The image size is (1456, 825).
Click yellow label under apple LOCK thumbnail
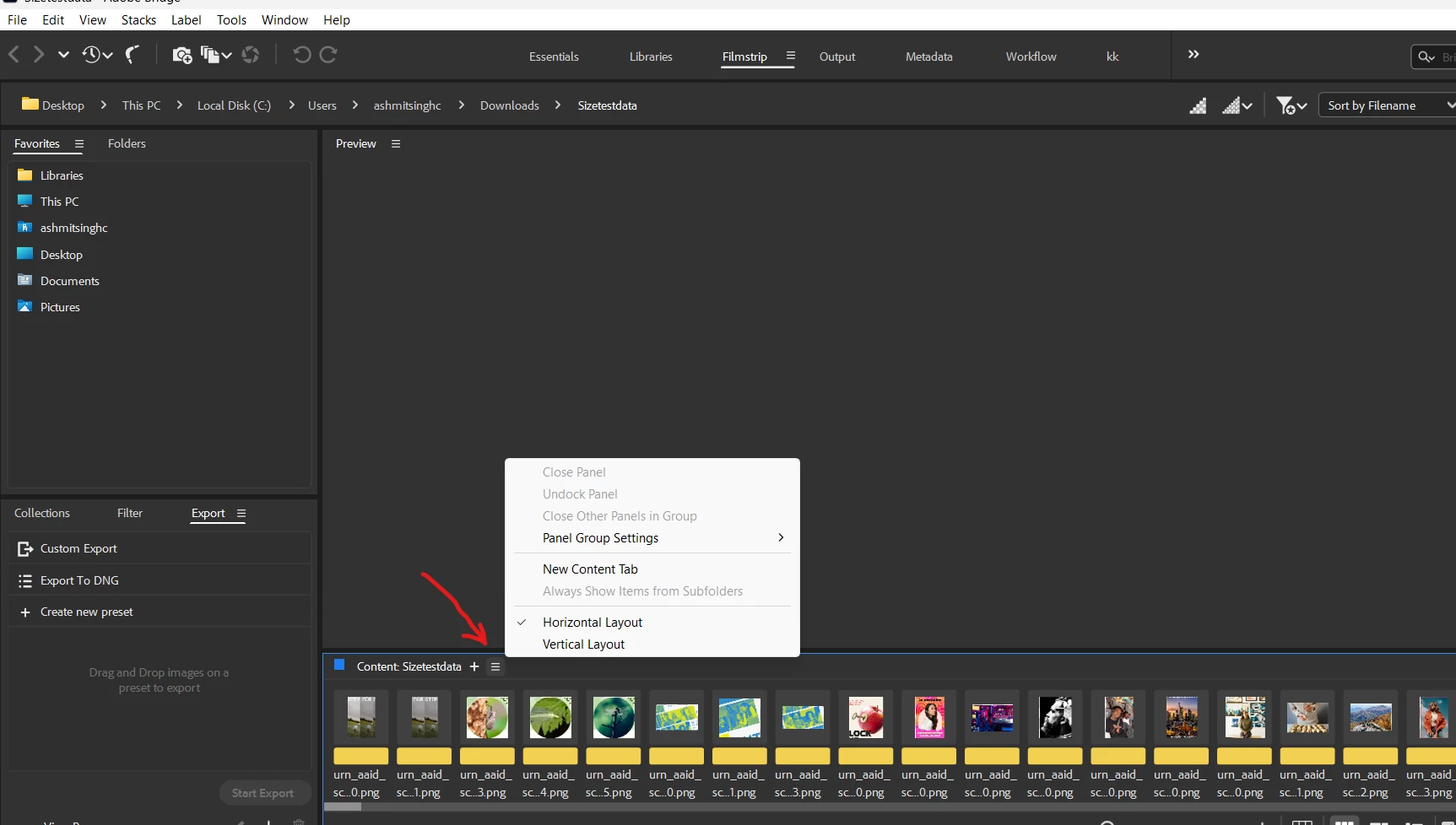pyautogui.click(x=865, y=757)
